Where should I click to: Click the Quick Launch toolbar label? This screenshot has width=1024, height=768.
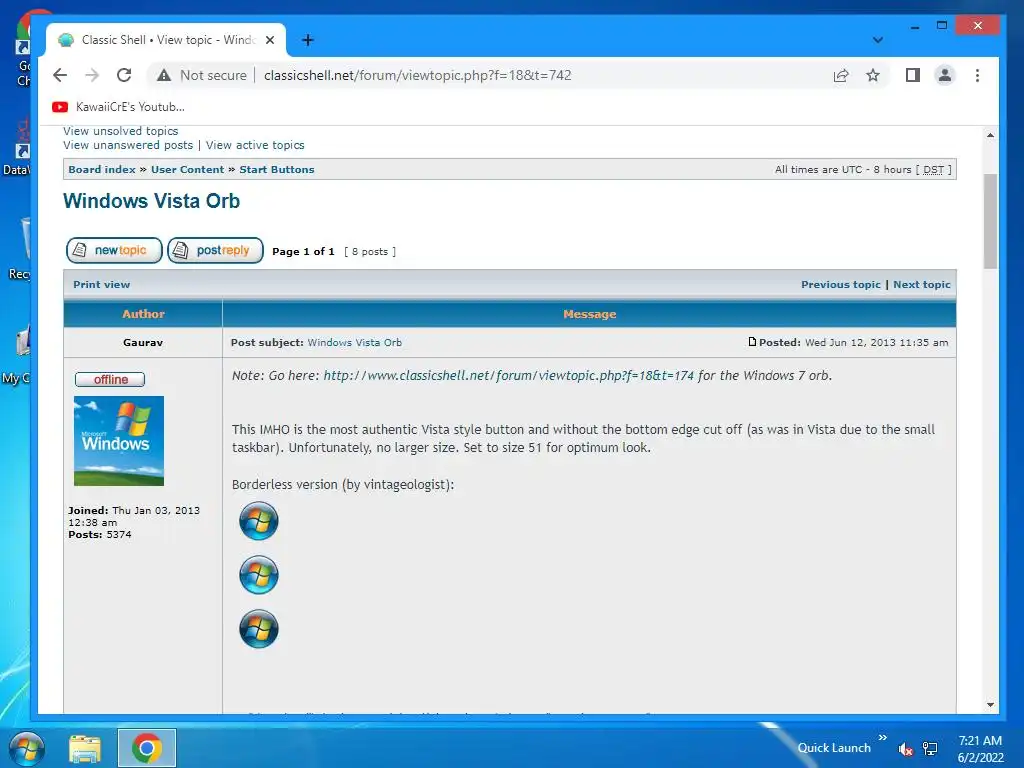tap(834, 748)
